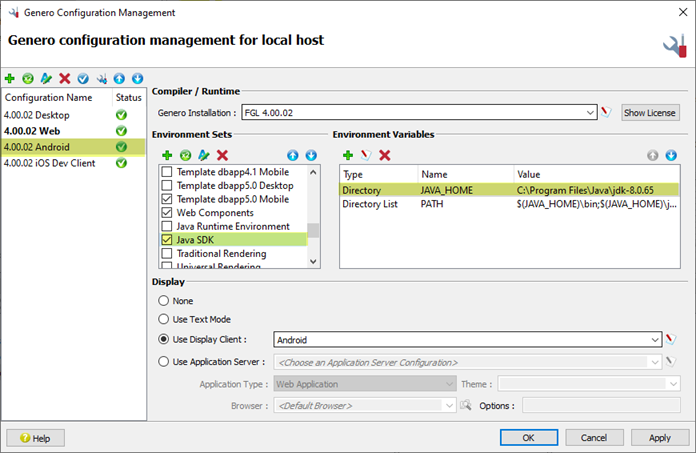Click the Configuration Name column header
This screenshot has width=696, height=453.
pos(57,97)
